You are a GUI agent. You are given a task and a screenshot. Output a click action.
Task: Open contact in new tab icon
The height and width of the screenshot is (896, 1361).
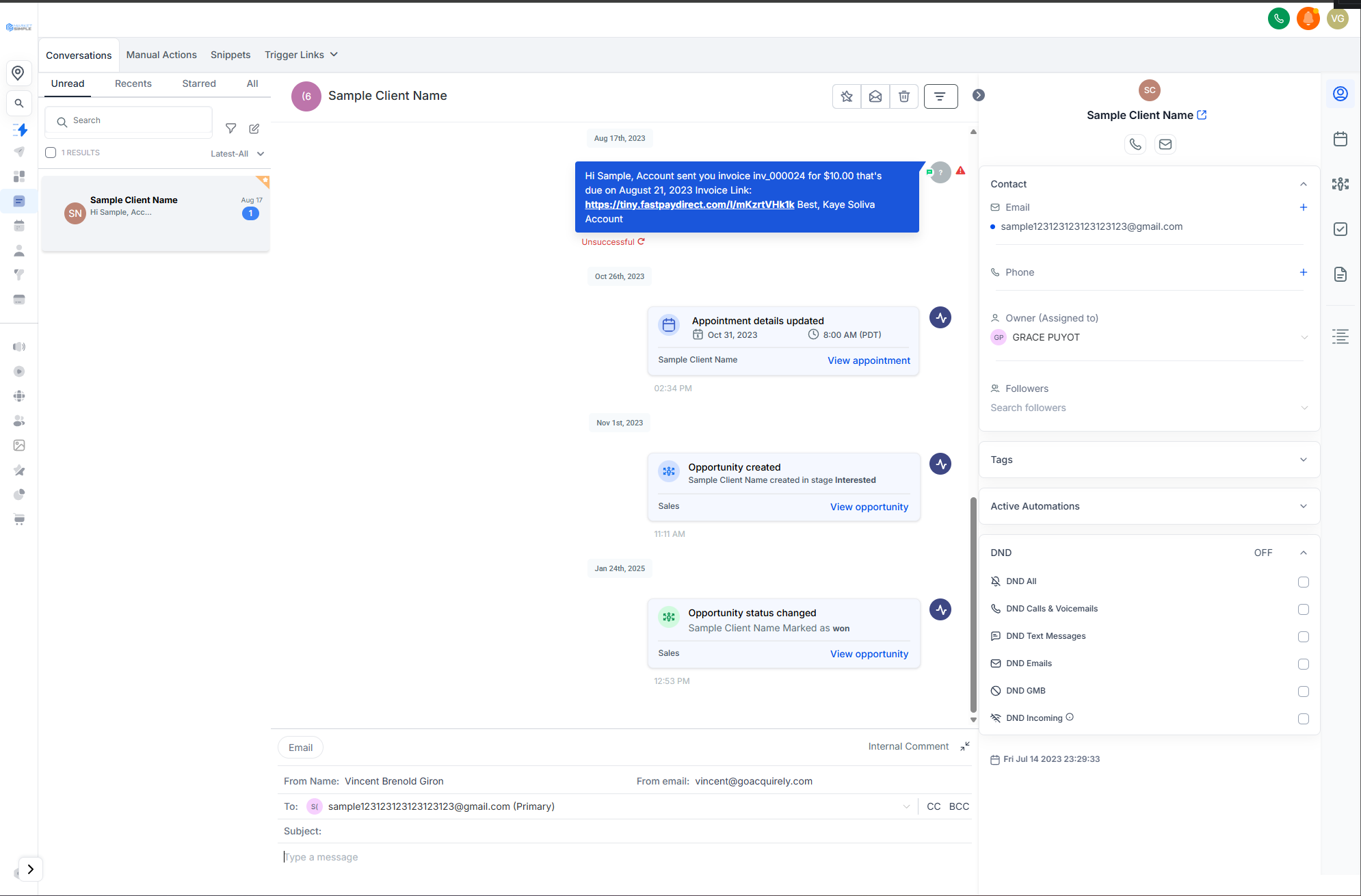(1202, 115)
